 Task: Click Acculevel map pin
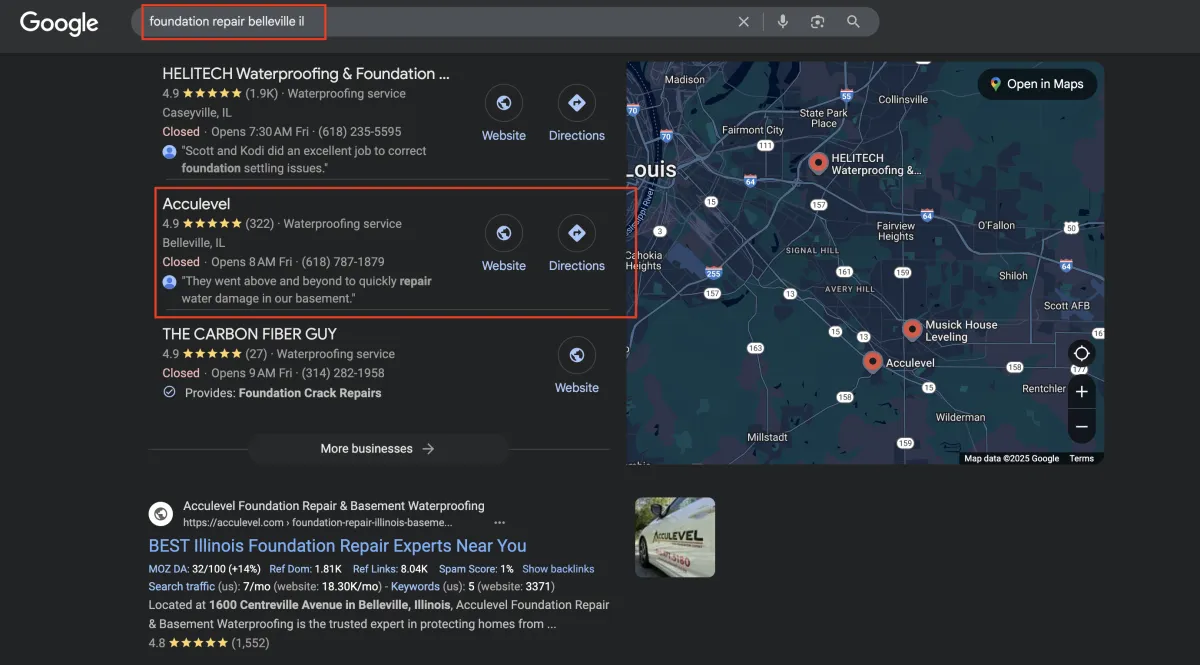point(872,362)
